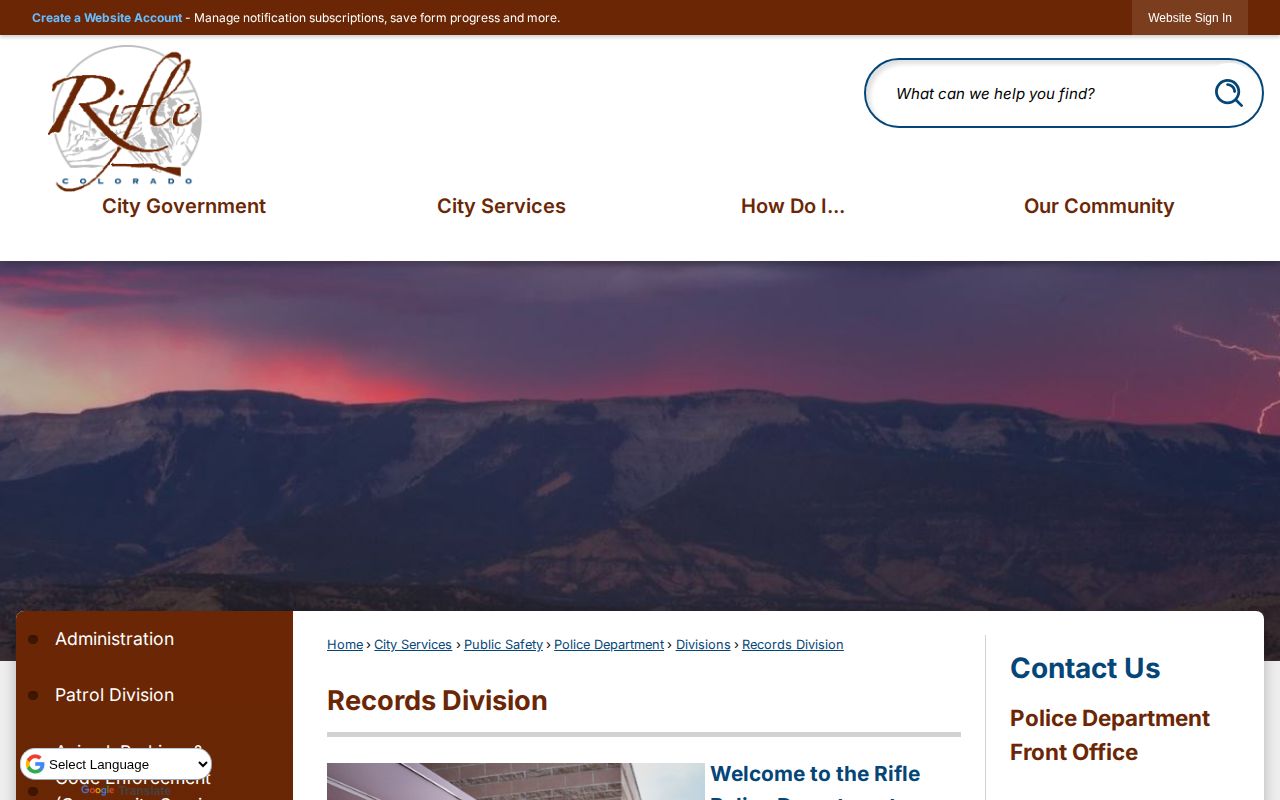Screen dimensions: 1280x800
Task: Go to Home breadcrumb link
Action: click(x=345, y=645)
